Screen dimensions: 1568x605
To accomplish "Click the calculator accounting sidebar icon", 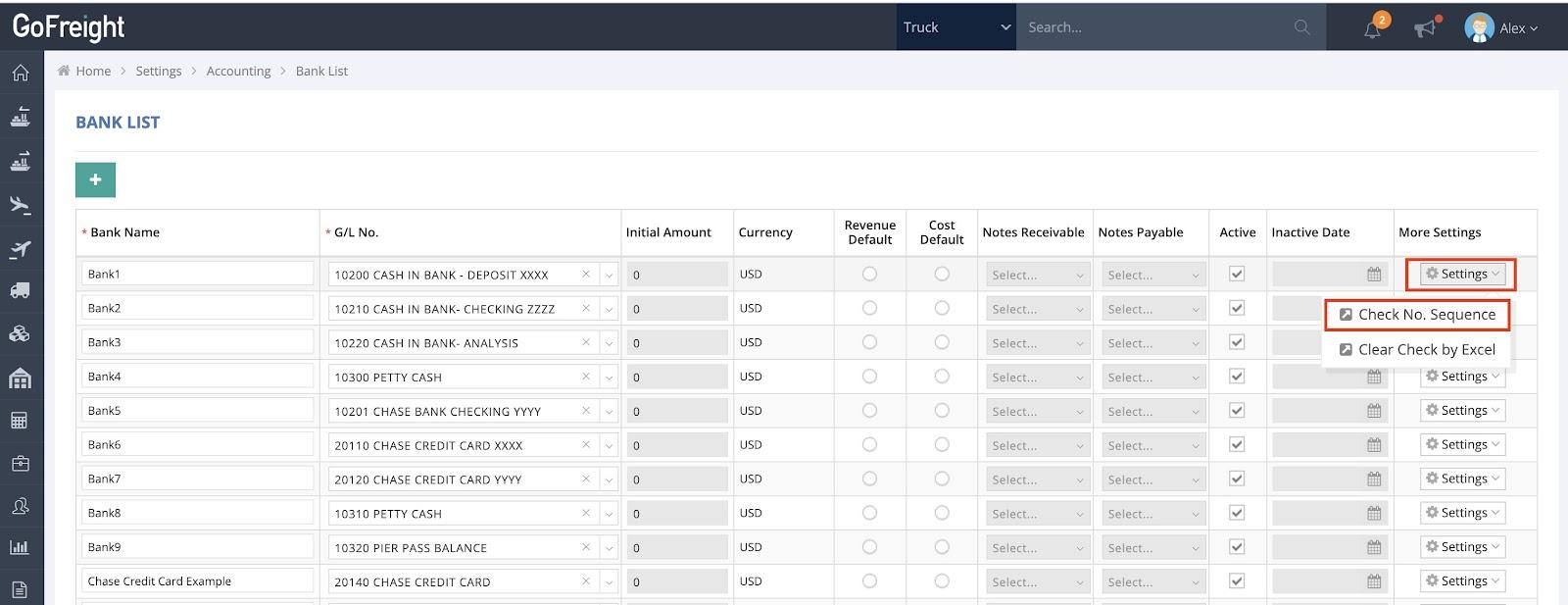I will (21, 421).
